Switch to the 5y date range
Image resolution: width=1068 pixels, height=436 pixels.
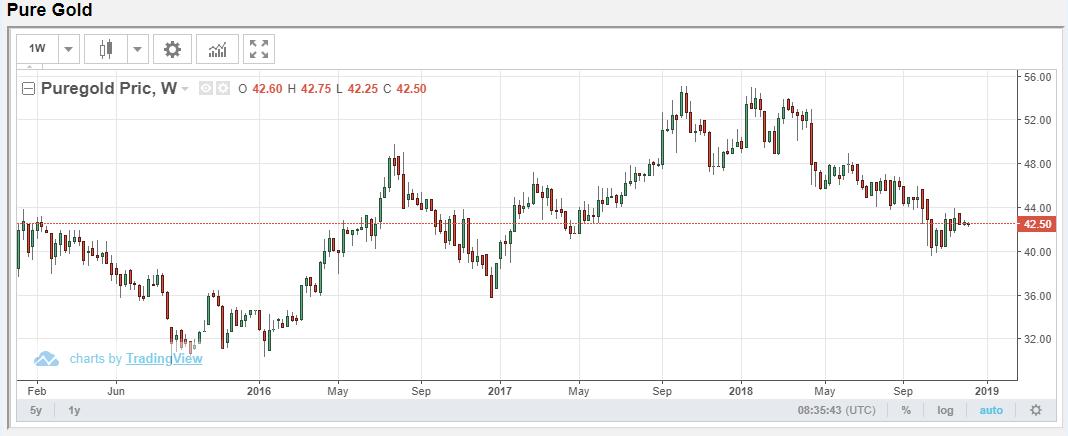click(x=36, y=410)
